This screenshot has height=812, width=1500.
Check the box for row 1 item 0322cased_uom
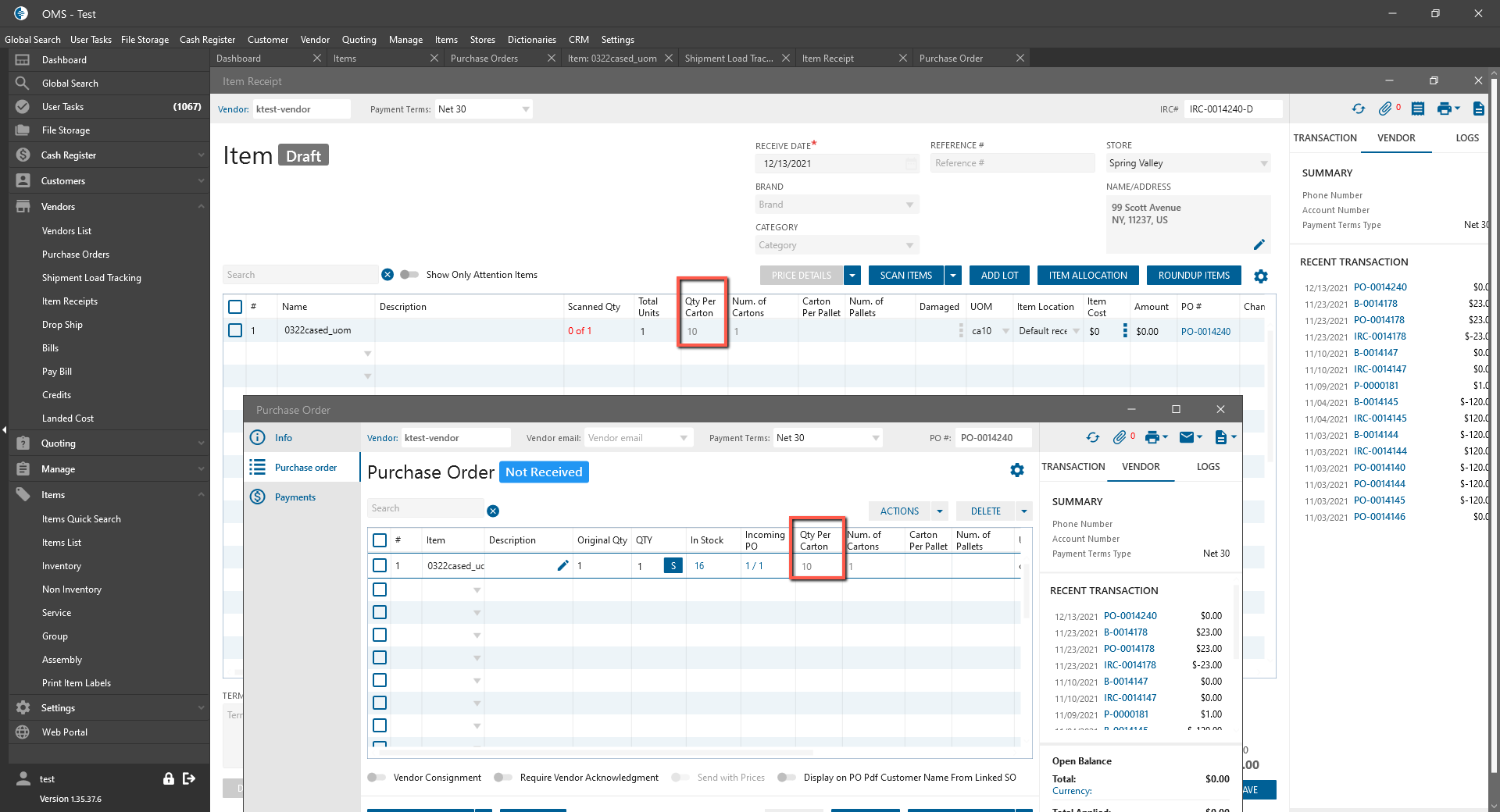click(x=235, y=331)
